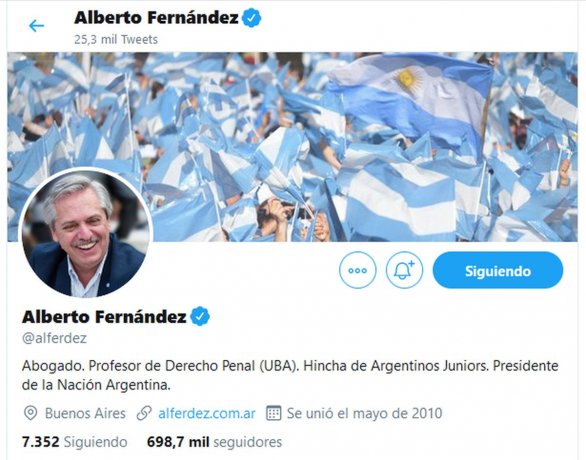Open the 698,7 mil seguidores list
The height and width of the screenshot is (460, 586).
pyautogui.click(x=215, y=442)
